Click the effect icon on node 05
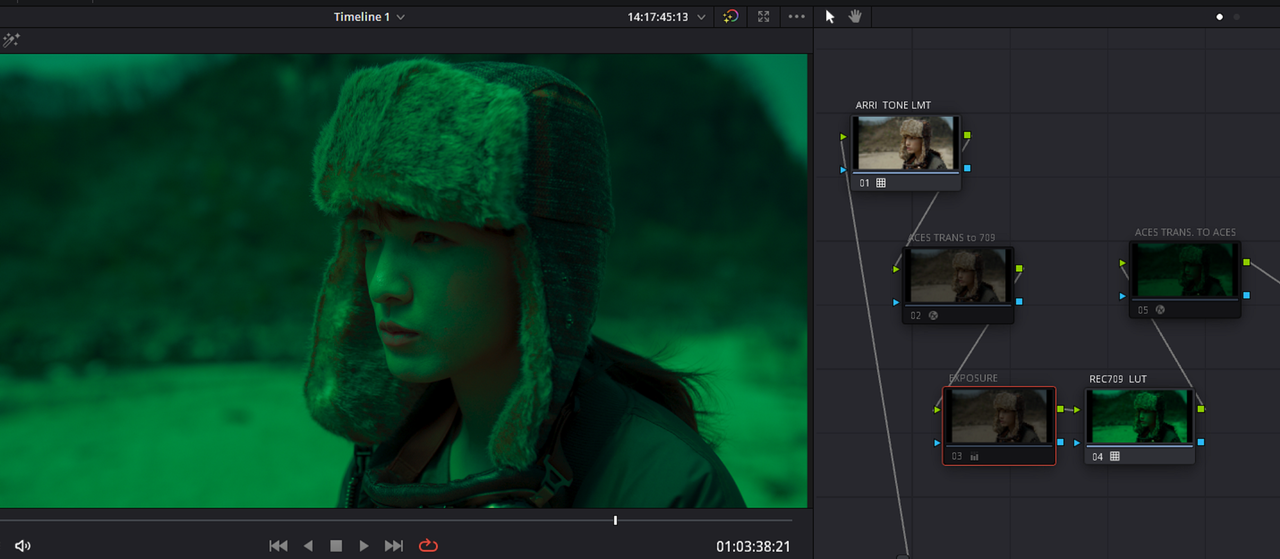This screenshot has width=1280, height=559. coord(1160,310)
